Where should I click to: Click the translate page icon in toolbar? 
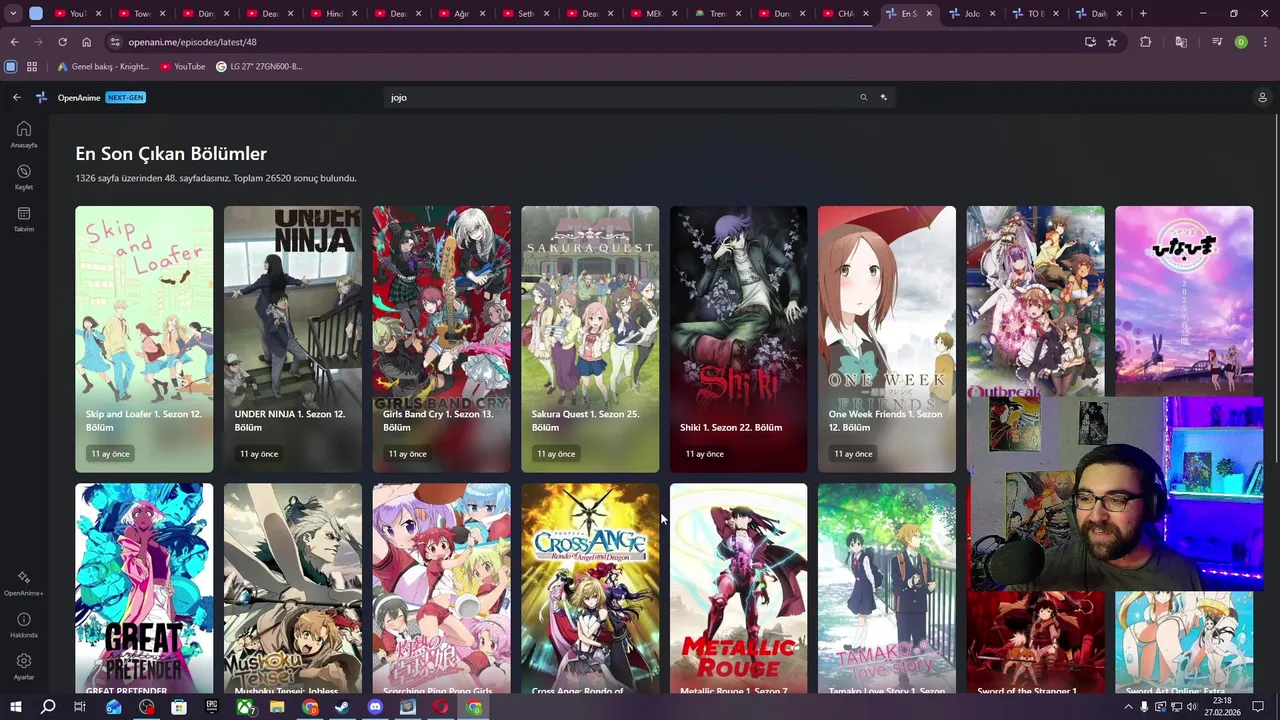click(1181, 42)
